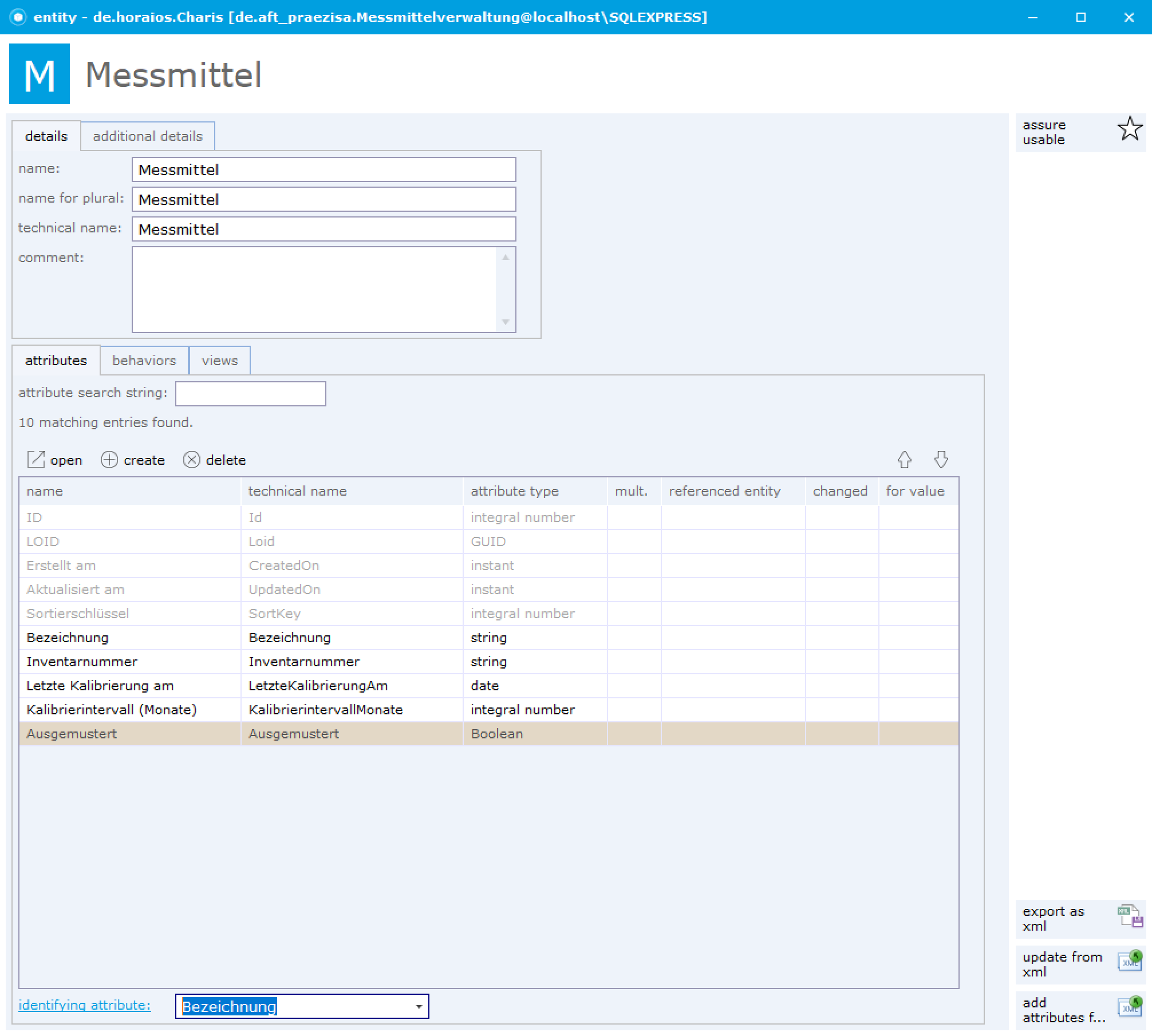Sort by attribute type column header
This screenshot has height=1036, width=1152.
tap(535, 491)
